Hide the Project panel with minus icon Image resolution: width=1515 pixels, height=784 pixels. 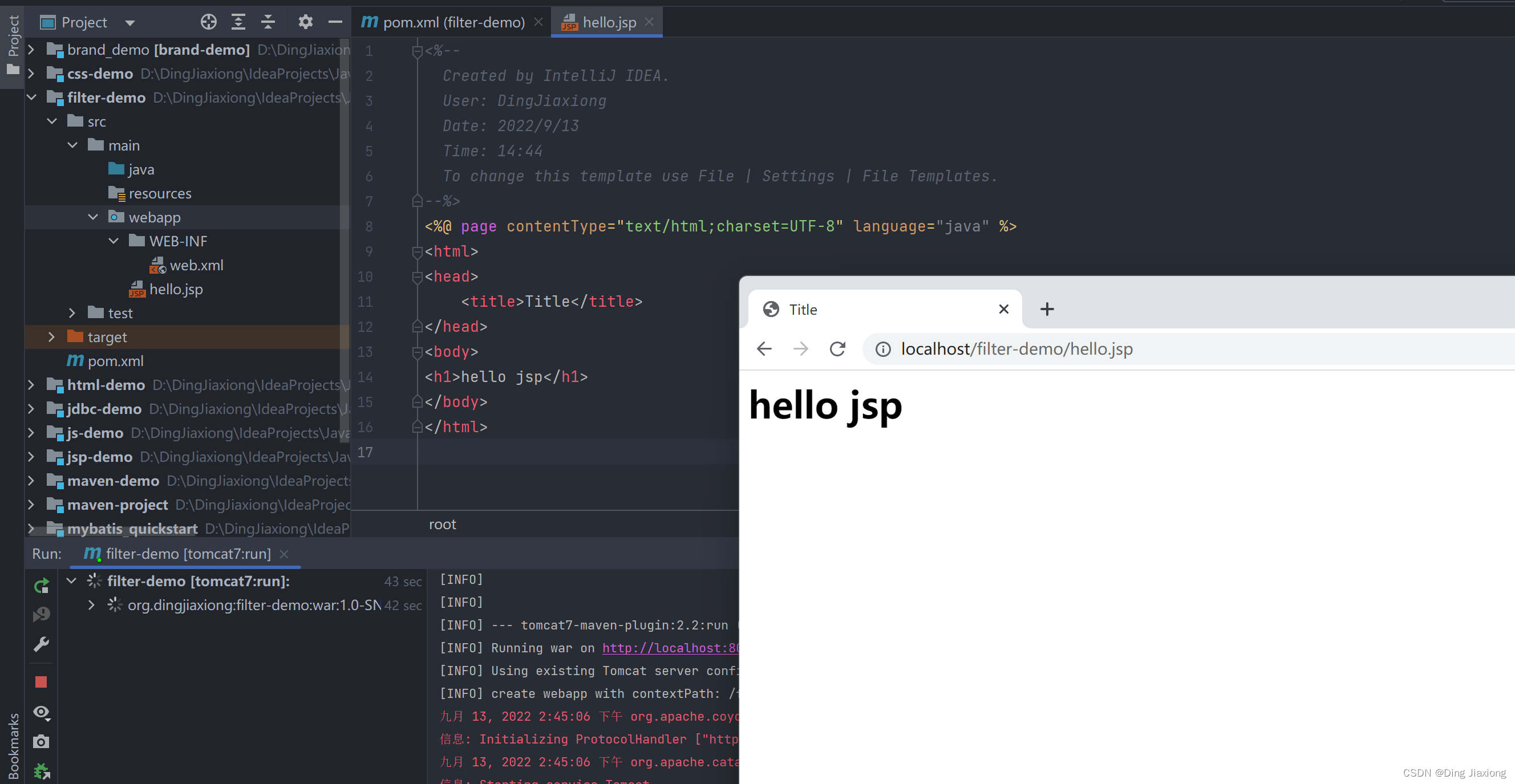point(335,22)
